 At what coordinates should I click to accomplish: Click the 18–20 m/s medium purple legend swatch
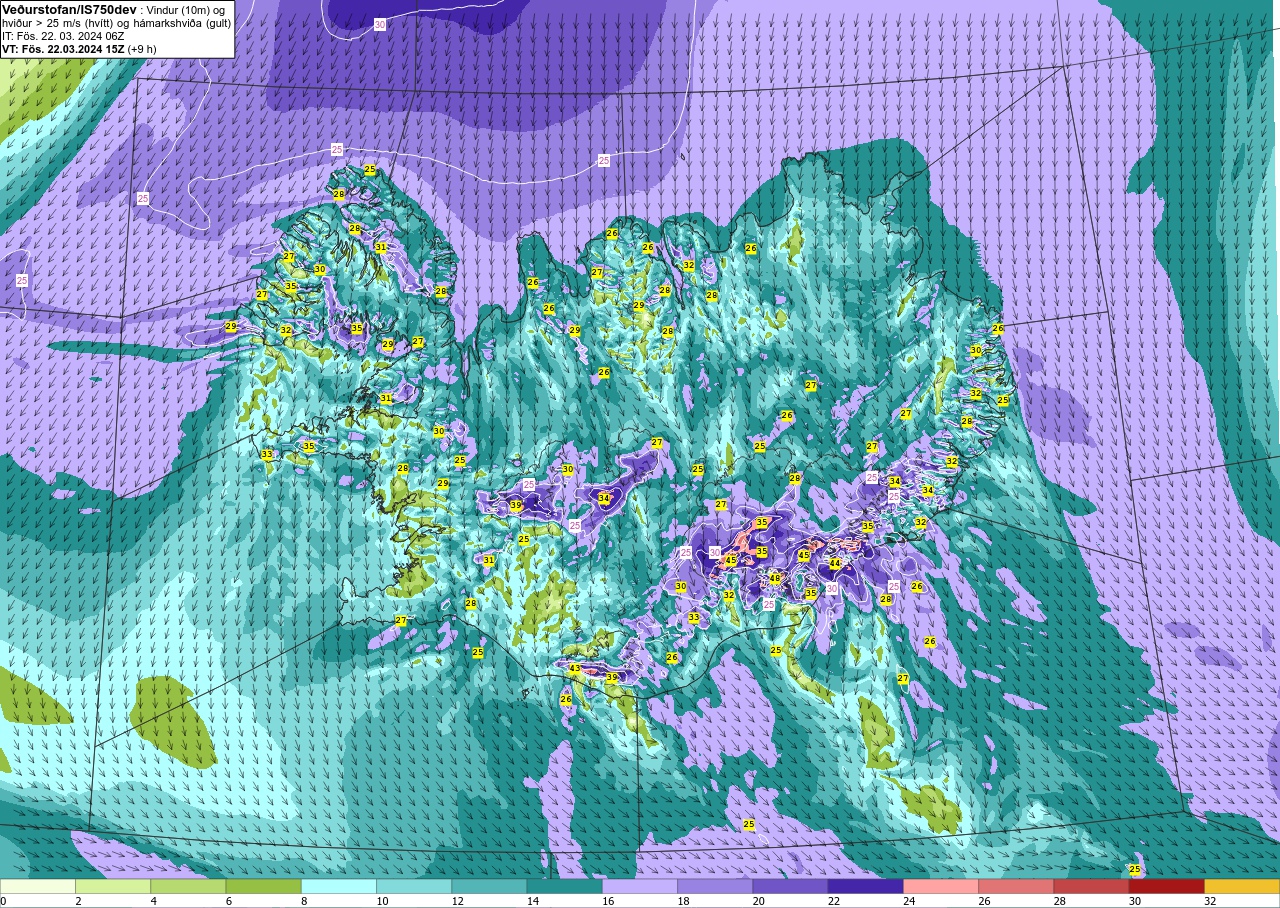point(715,886)
